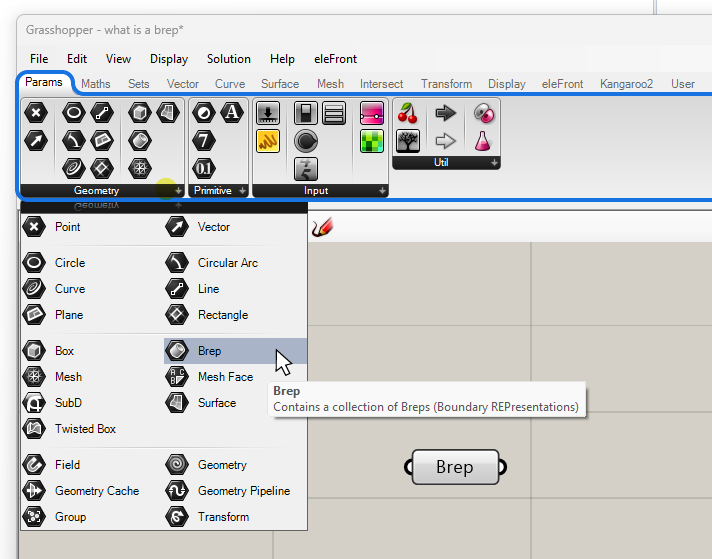The image size is (712, 559).
Task: Click the Boolean parameter icon in Primitive panel
Action: point(203,113)
